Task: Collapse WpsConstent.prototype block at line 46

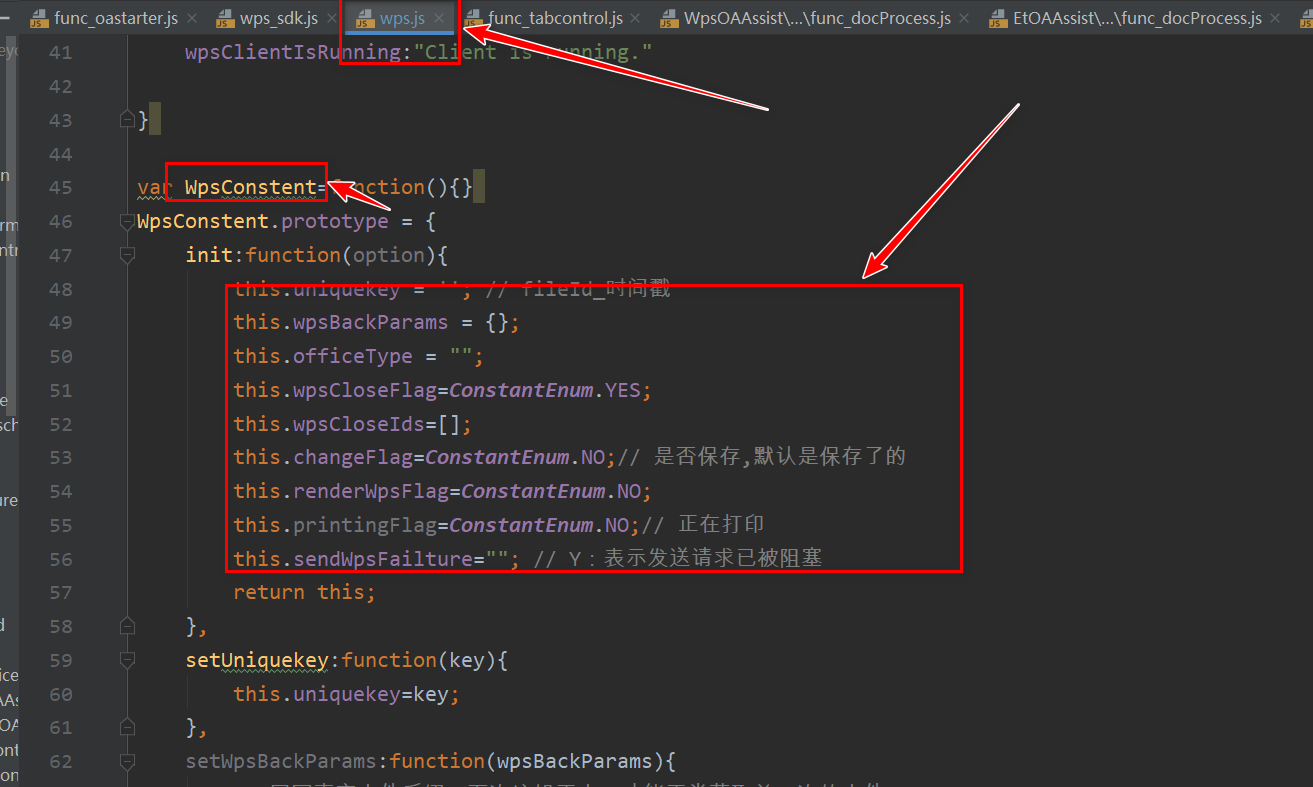Action: [127, 221]
